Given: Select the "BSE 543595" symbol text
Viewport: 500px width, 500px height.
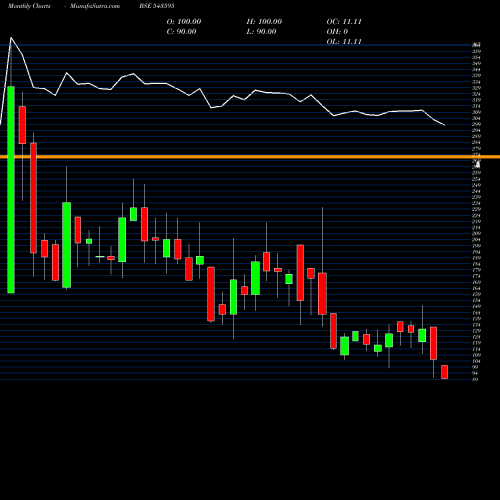Looking at the screenshot, I should click(x=157, y=6).
